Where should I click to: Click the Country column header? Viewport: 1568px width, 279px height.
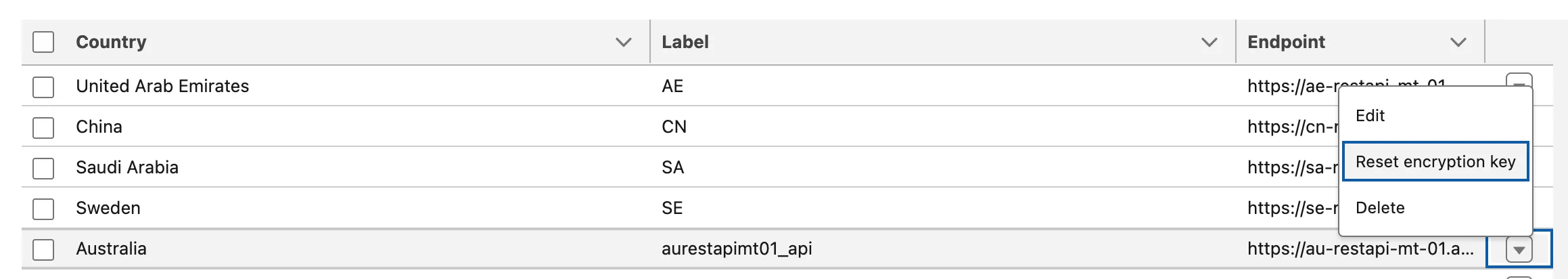[x=111, y=42]
